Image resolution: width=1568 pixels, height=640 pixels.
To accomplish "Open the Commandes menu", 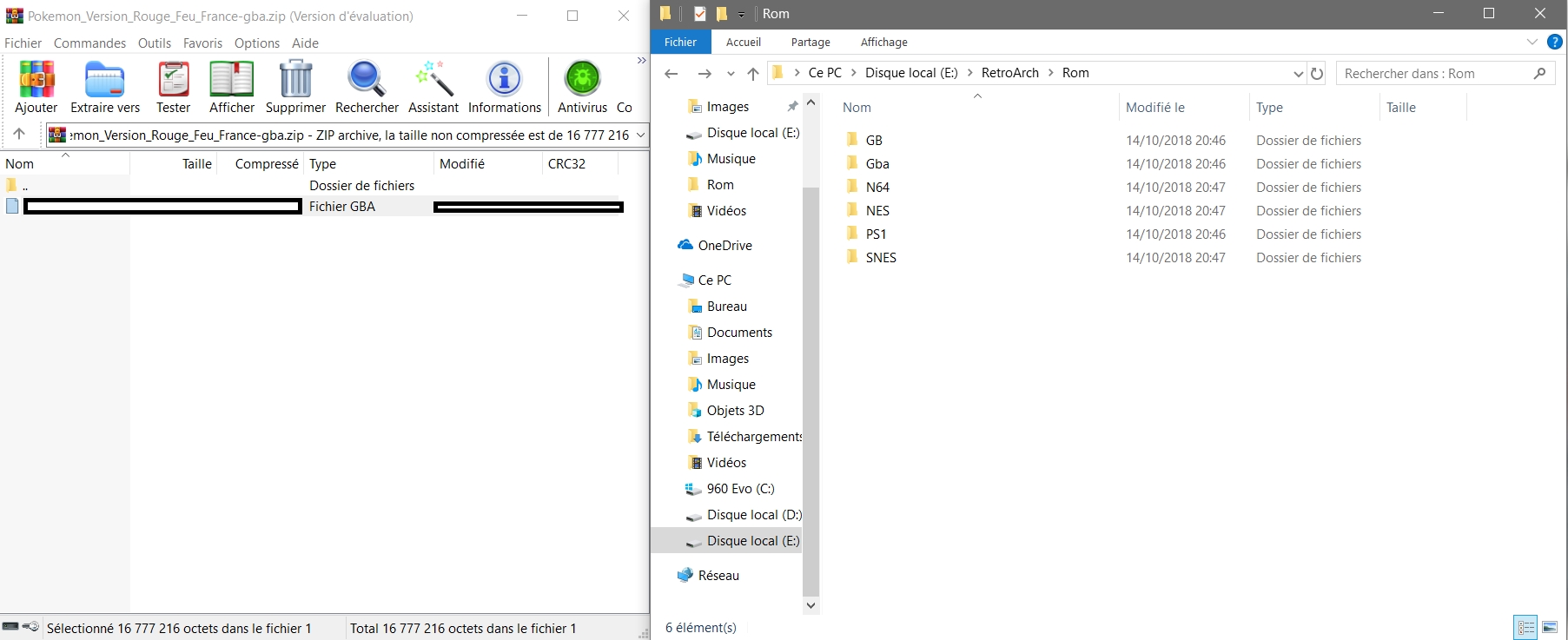I will point(89,43).
